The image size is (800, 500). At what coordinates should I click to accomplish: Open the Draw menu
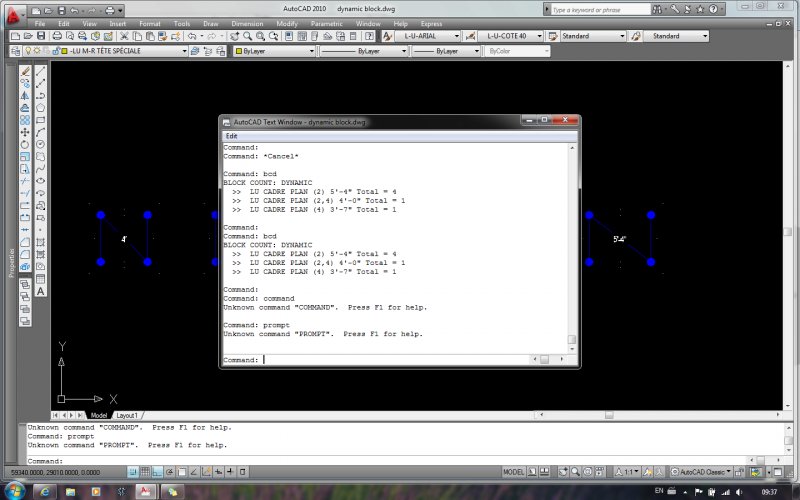pos(210,23)
